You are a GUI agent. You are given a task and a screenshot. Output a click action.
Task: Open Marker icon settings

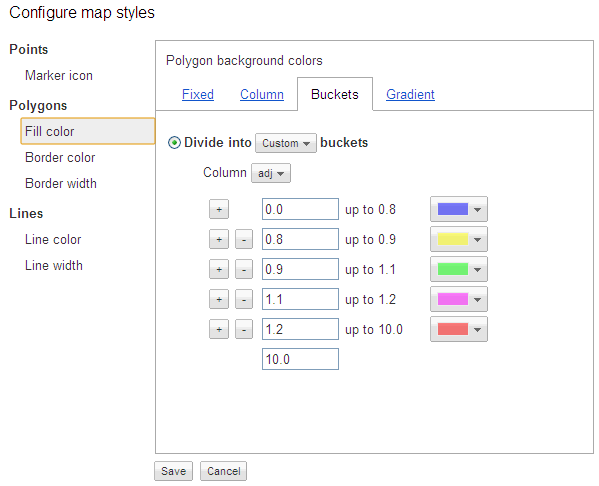point(59,75)
